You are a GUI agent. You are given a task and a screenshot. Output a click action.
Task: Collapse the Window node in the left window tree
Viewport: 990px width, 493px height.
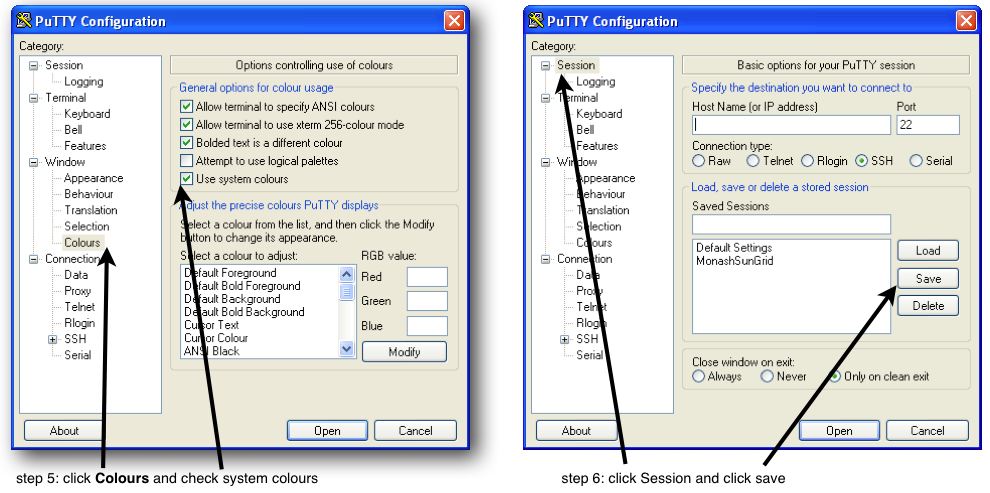(34, 162)
